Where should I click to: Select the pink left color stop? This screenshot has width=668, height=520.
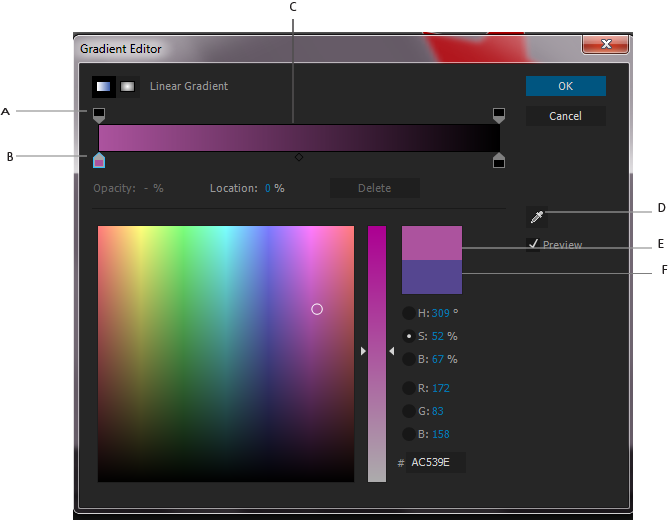click(x=99, y=161)
